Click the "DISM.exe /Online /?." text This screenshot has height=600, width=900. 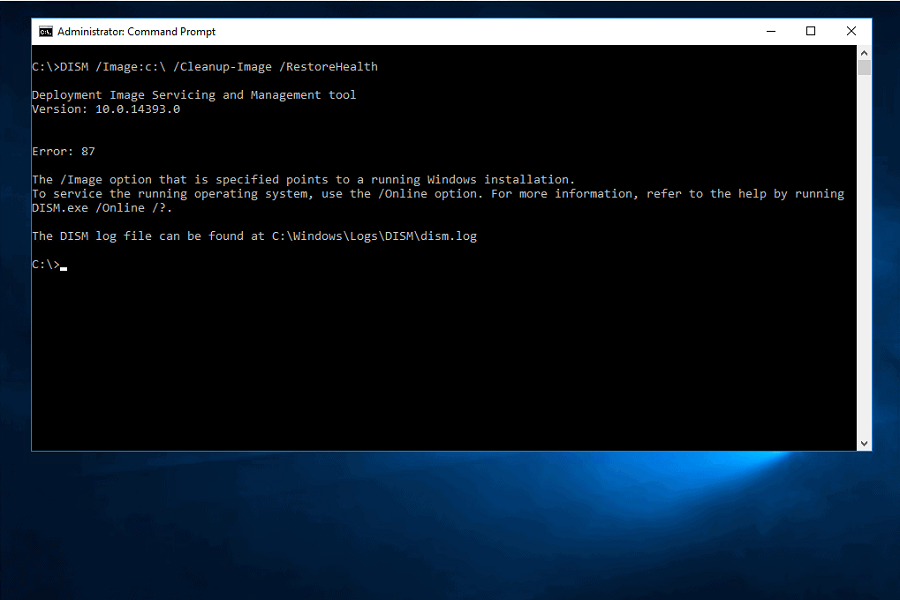102,208
